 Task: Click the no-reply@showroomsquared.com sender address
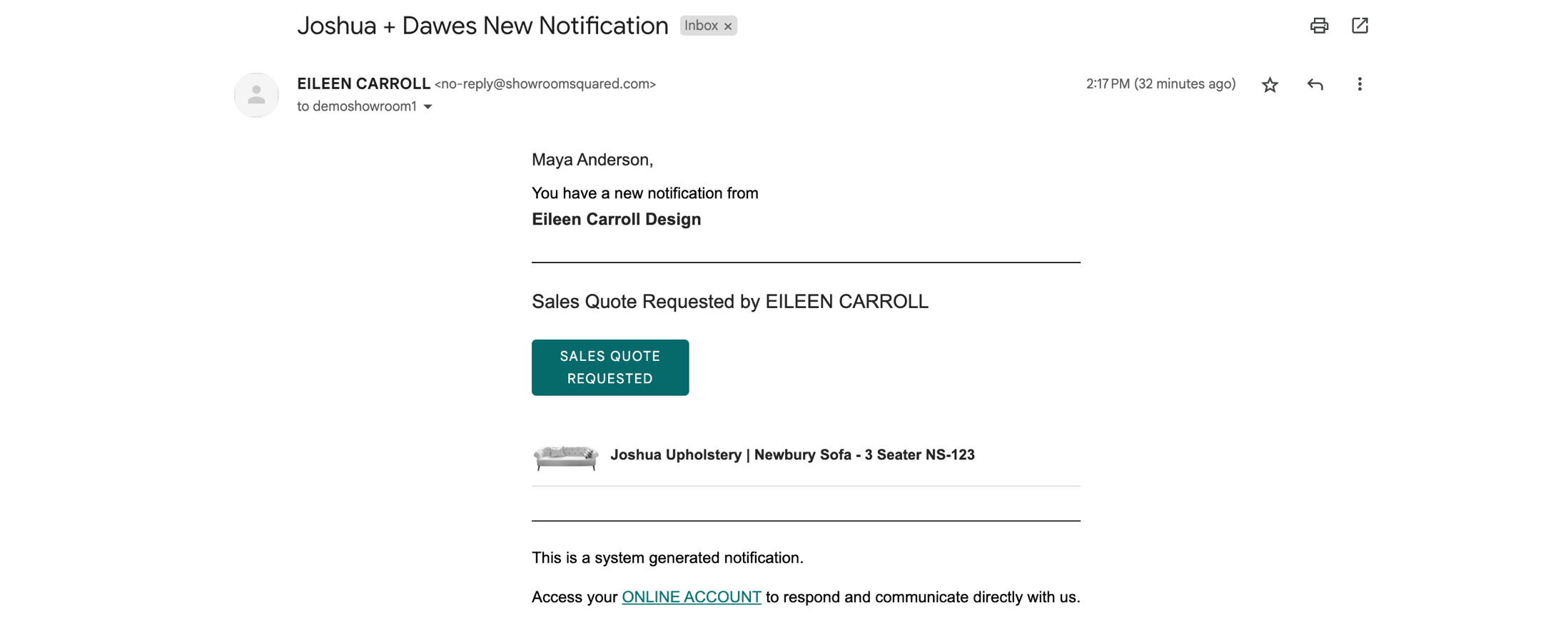pyautogui.click(x=545, y=84)
